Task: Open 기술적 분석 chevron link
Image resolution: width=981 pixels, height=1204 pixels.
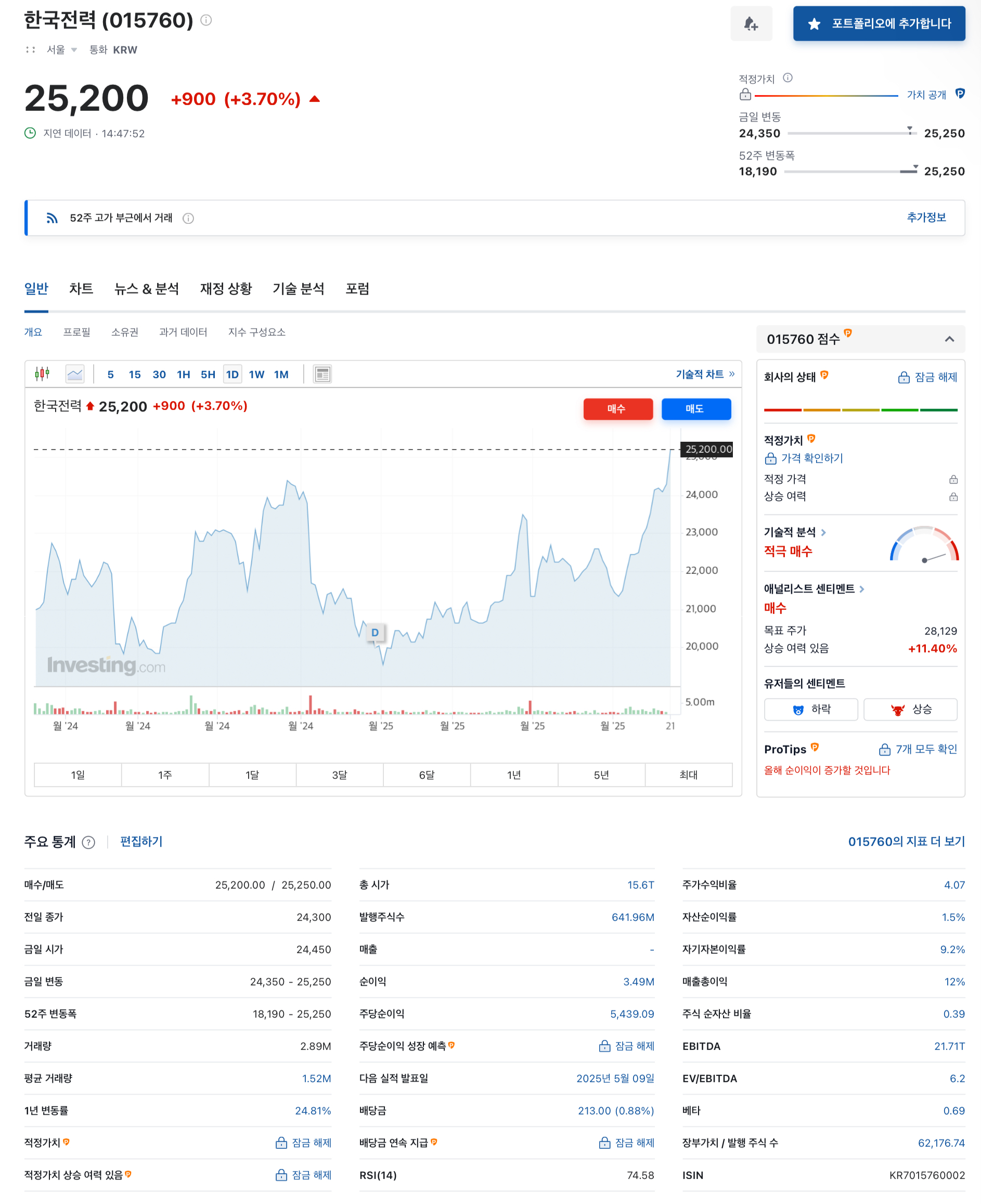Action: point(823,532)
